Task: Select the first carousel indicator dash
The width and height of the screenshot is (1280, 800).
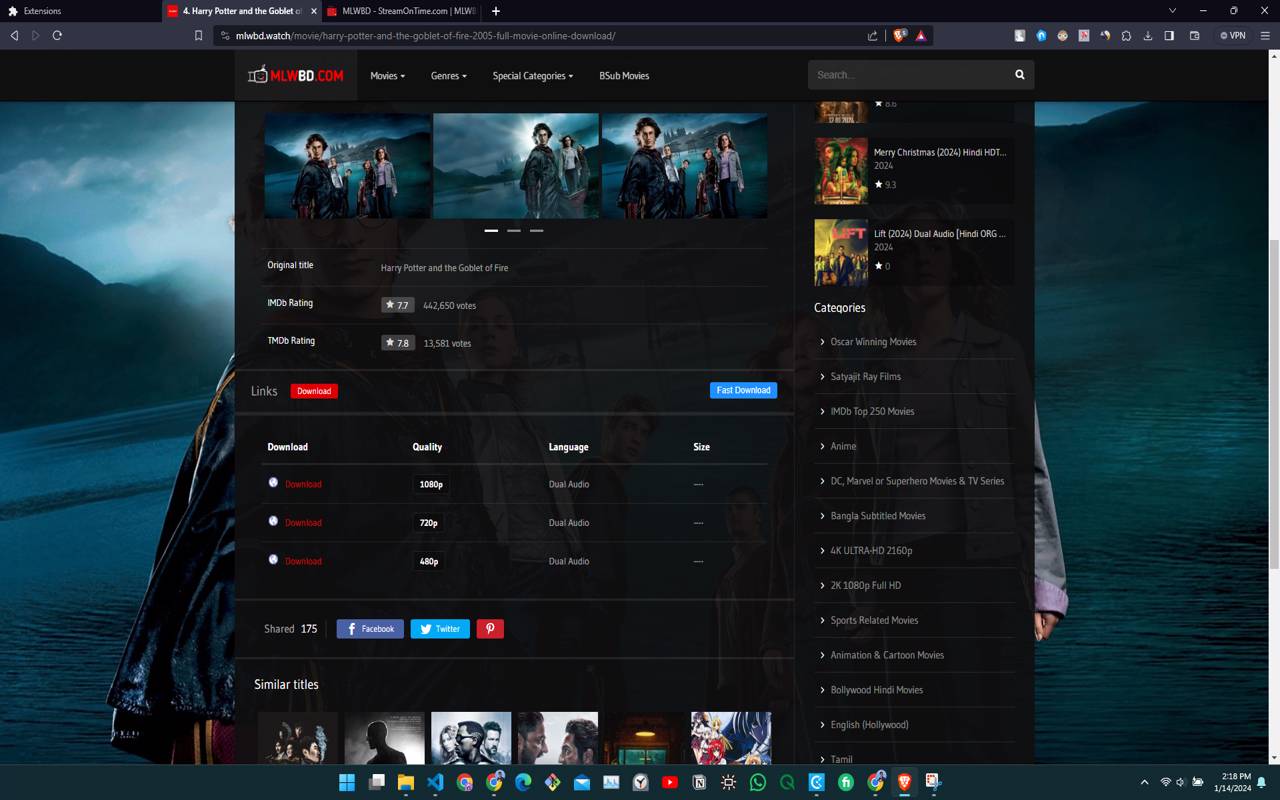Action: pos(491,230)
